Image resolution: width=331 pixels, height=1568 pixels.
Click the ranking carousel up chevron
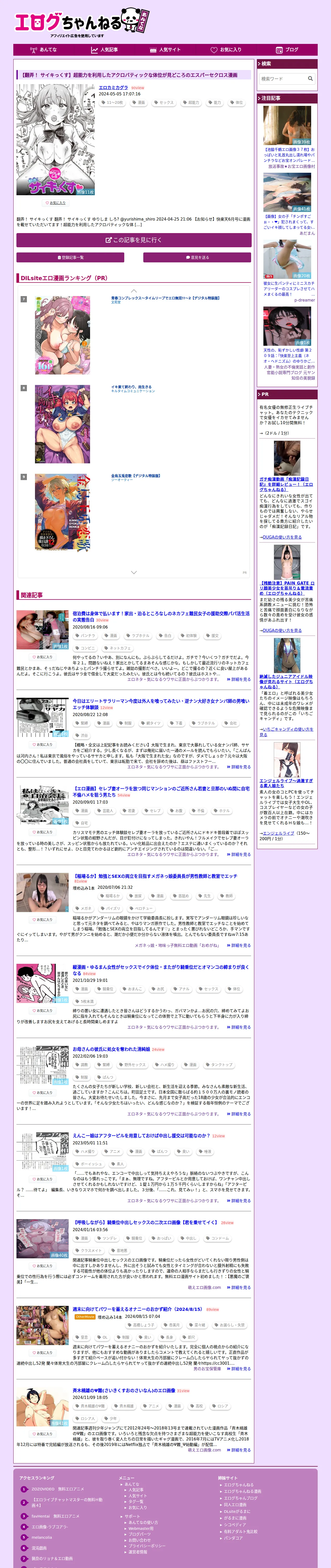pos(134,291)
